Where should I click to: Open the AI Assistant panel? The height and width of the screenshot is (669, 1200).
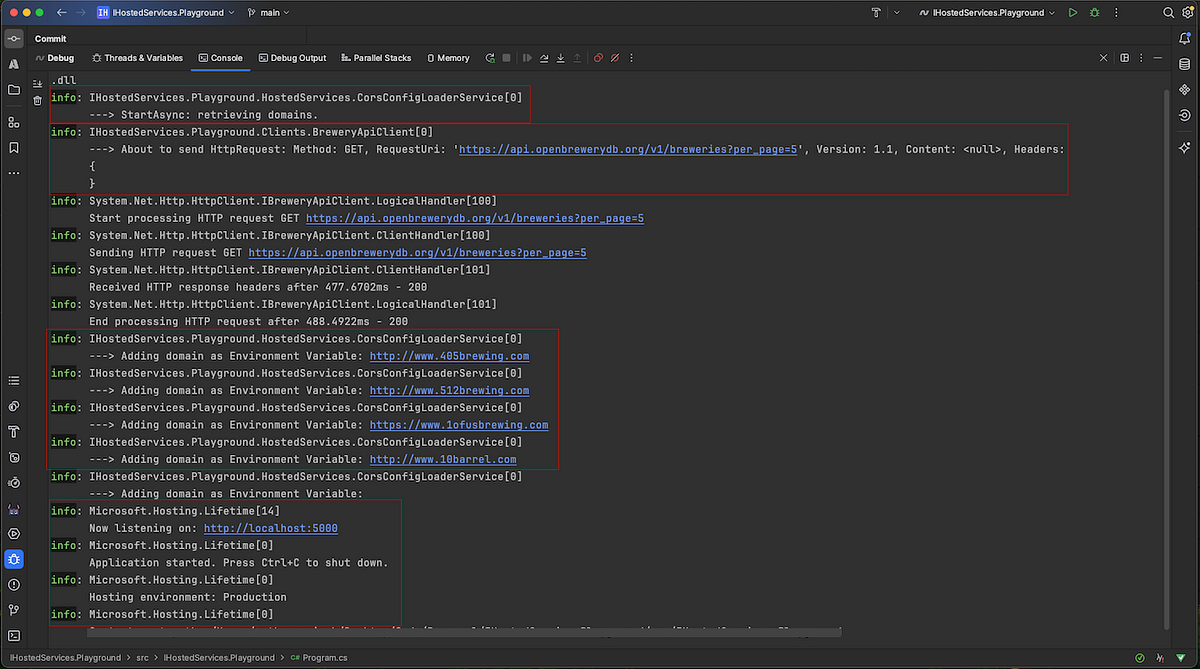tap(1184, 147)
